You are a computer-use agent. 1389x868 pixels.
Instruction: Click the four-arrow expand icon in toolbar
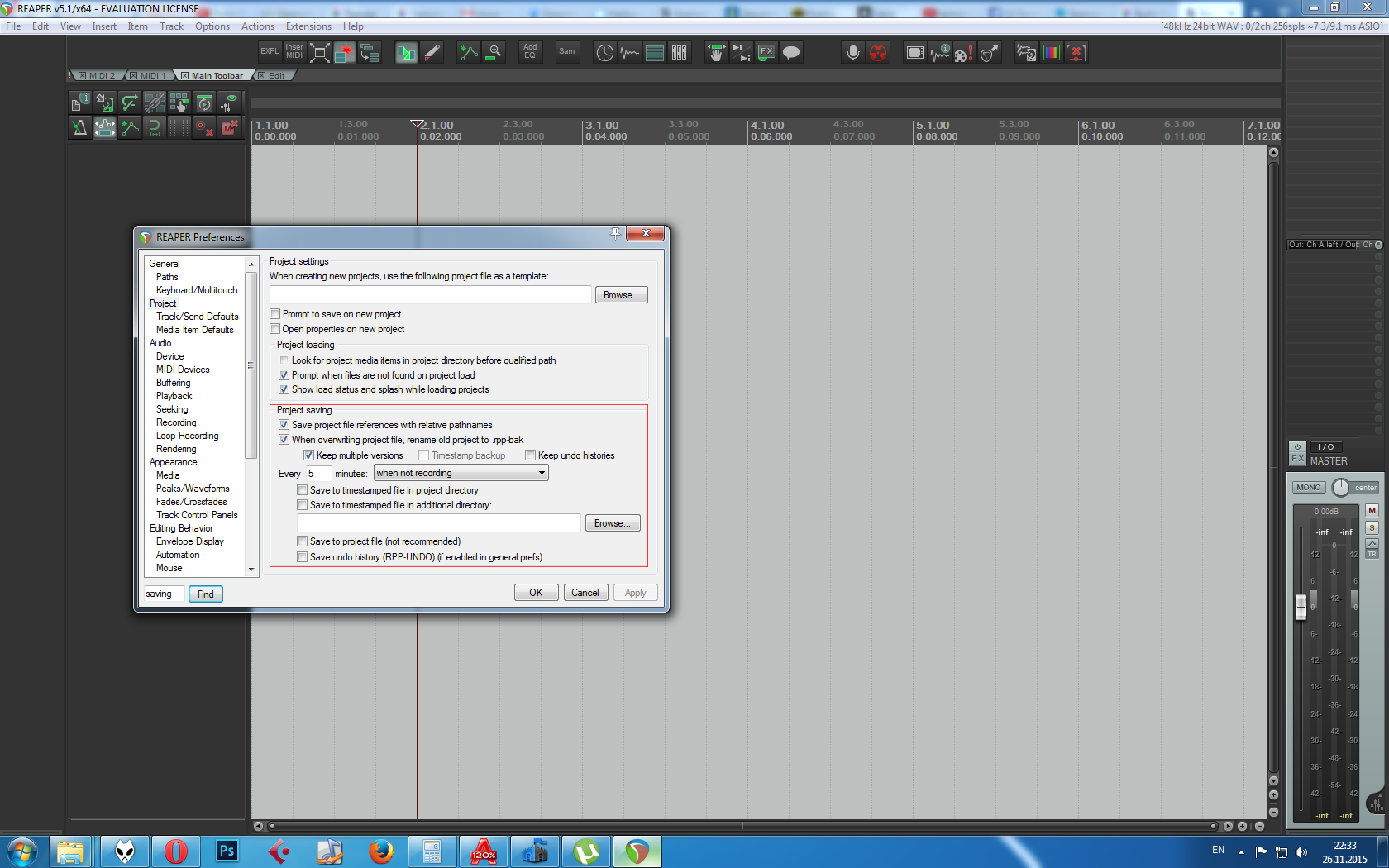click(319, 52)
